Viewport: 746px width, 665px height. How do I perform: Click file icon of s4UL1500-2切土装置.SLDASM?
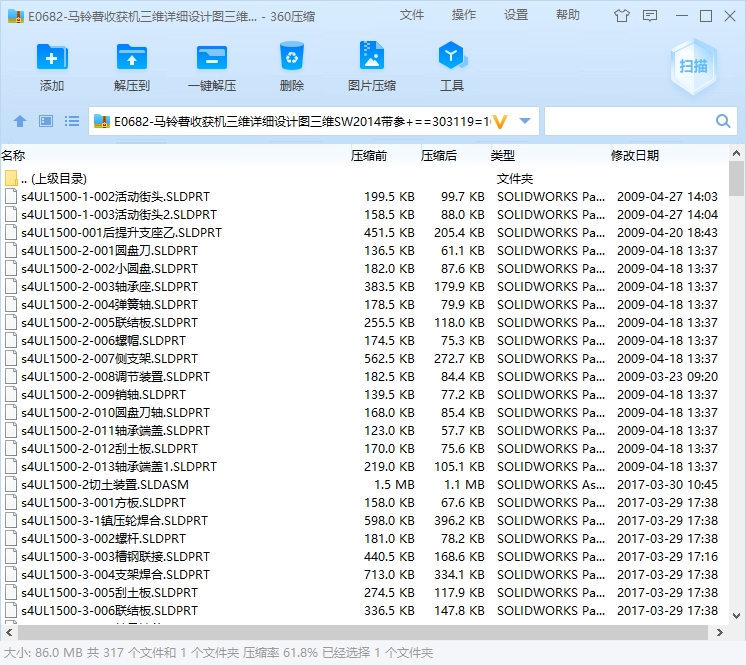(11, 485)
